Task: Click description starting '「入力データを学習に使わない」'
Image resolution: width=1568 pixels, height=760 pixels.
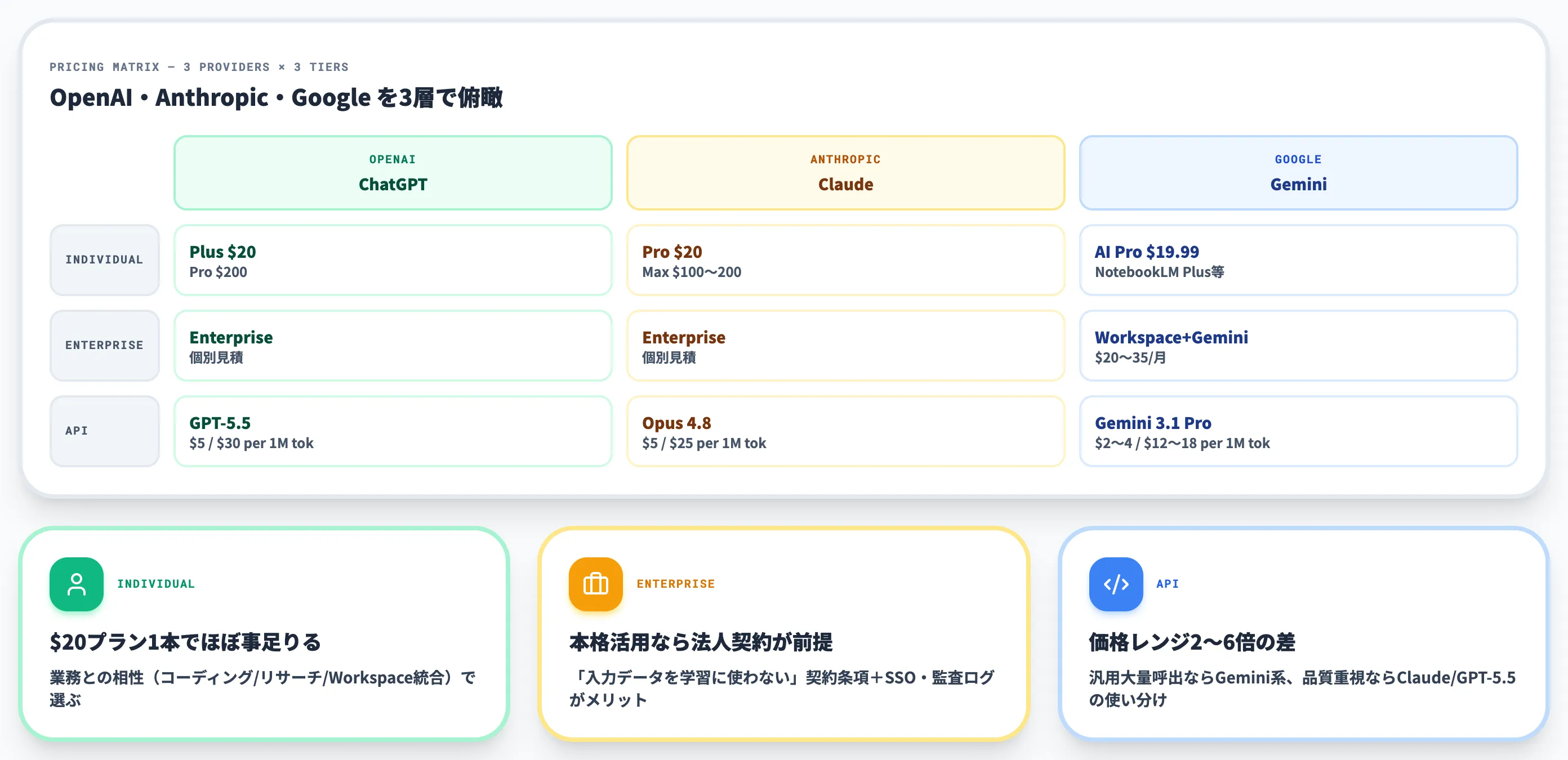Action: (x=782, y=689)
